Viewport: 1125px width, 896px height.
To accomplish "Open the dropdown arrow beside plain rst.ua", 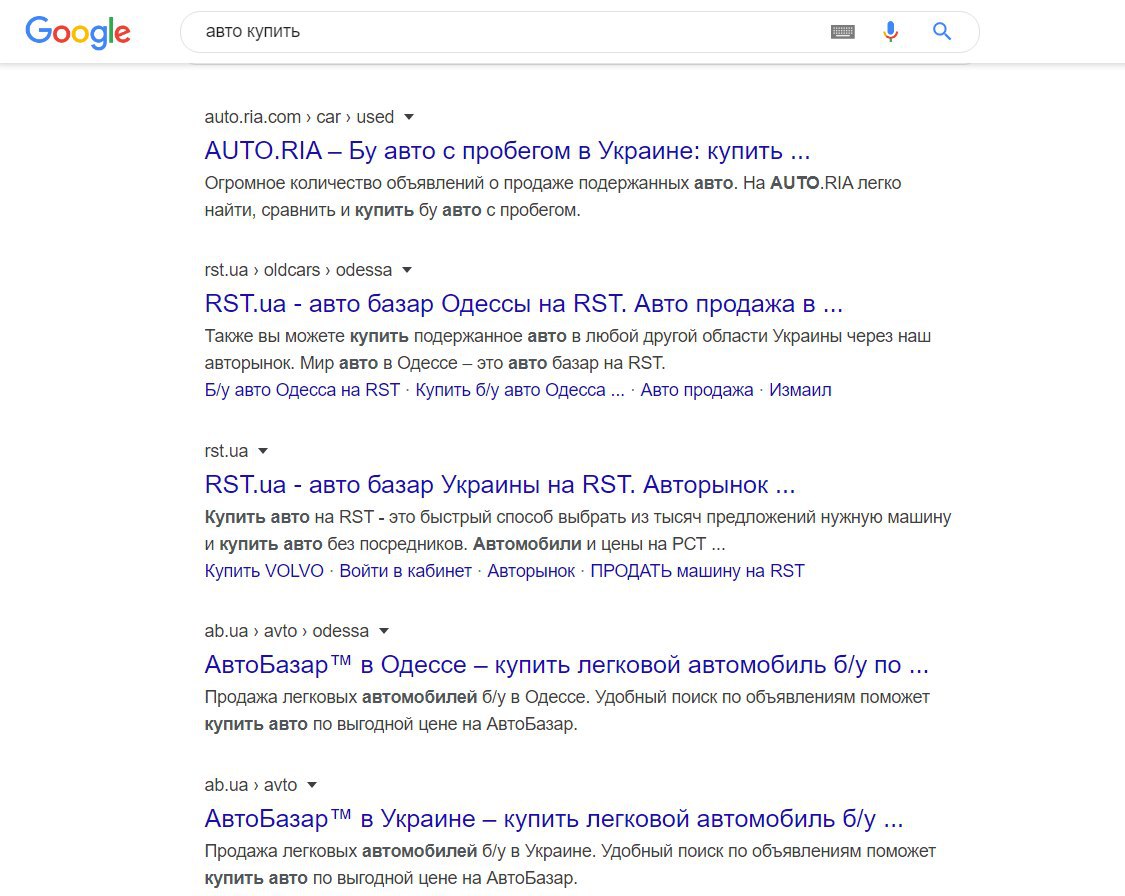I will 263,451.
